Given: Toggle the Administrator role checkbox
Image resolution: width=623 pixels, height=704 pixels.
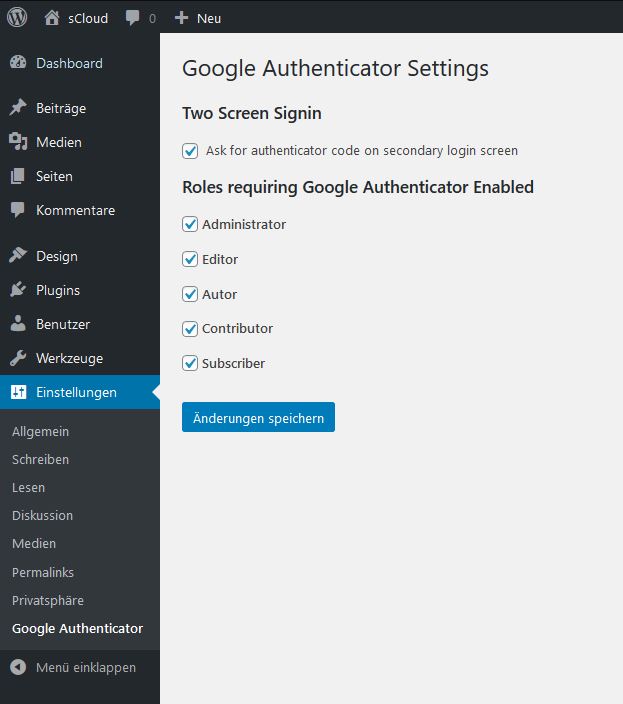Looking at the screenshot, I should click(190, 224).
